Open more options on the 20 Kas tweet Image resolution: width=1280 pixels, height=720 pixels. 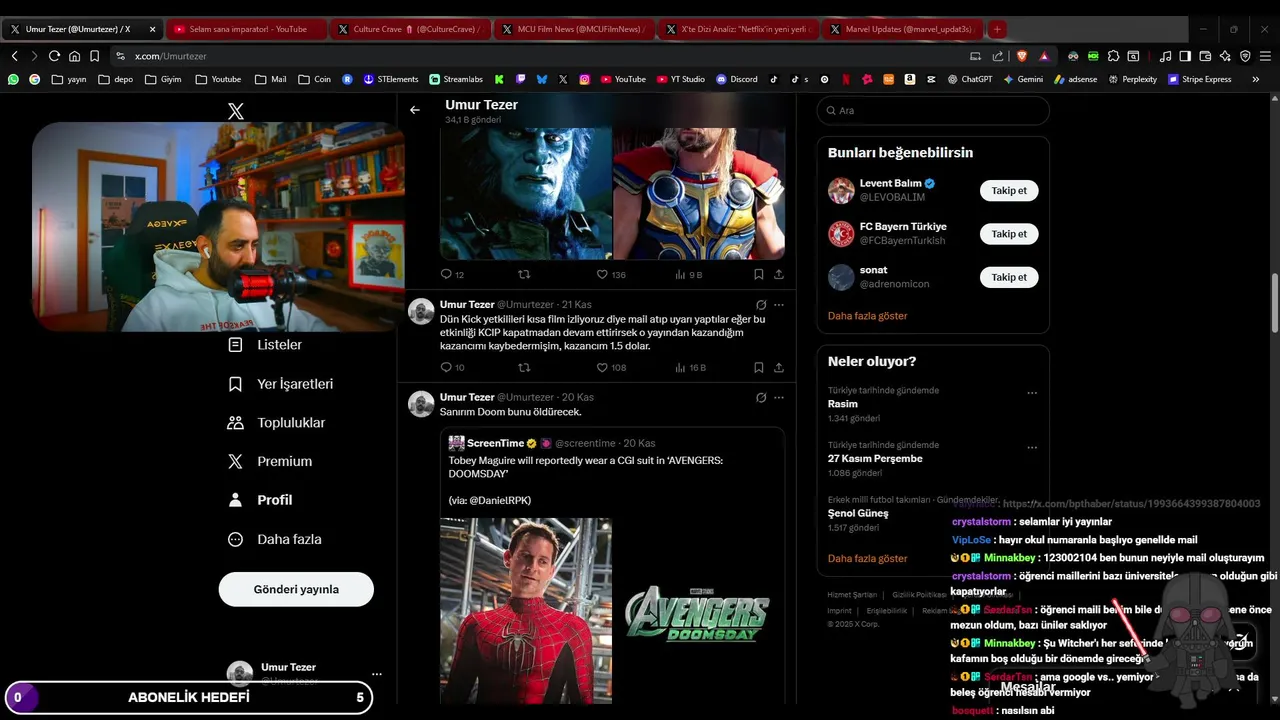coord(779,397)
